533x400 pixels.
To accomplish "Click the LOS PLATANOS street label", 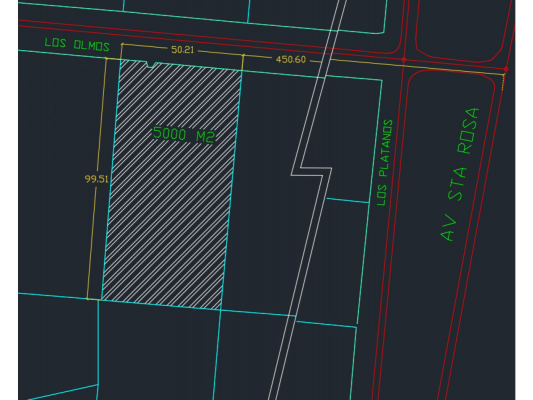I will pyautogui.click(x=385, y=162).
